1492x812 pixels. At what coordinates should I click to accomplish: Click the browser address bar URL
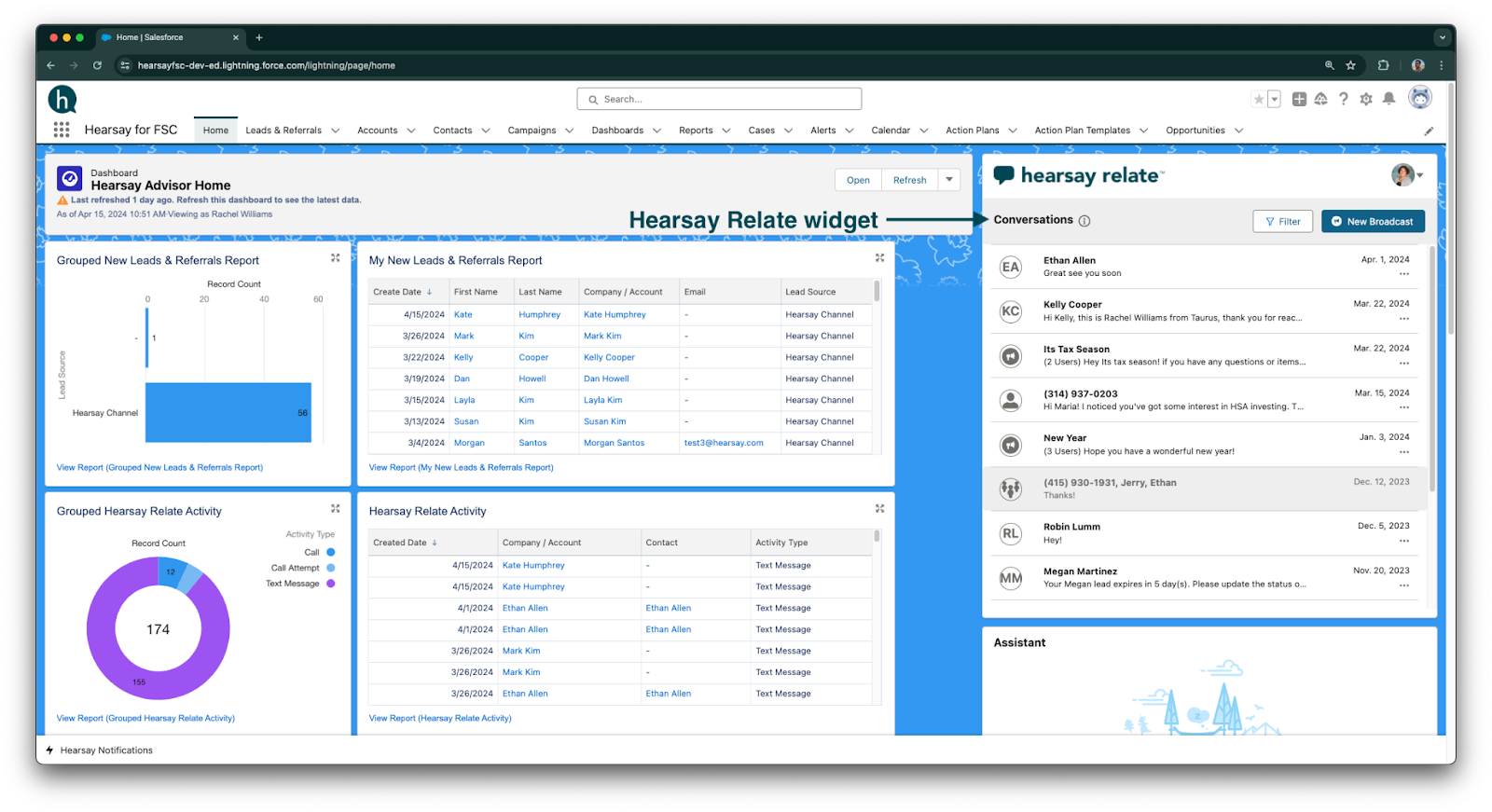(x=267, y=65)
